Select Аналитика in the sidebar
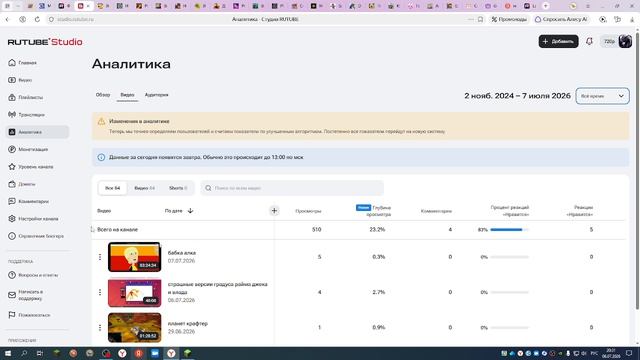 click(x=37, y=132)
